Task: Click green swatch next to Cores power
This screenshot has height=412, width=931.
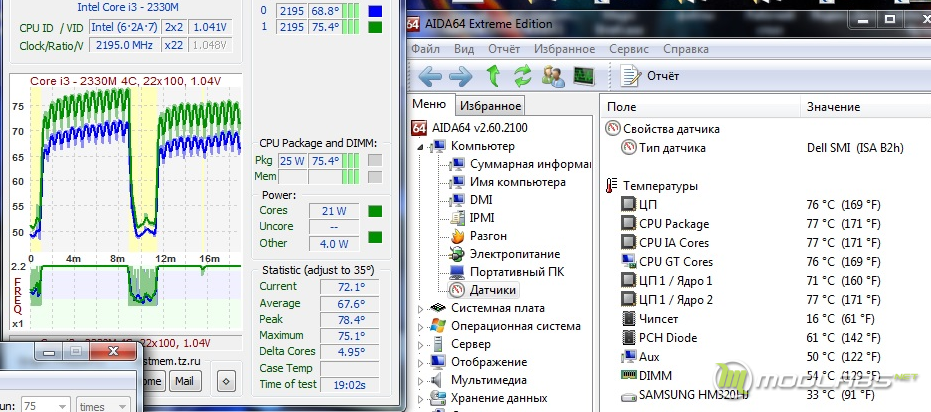Action: tap(375, 211)
